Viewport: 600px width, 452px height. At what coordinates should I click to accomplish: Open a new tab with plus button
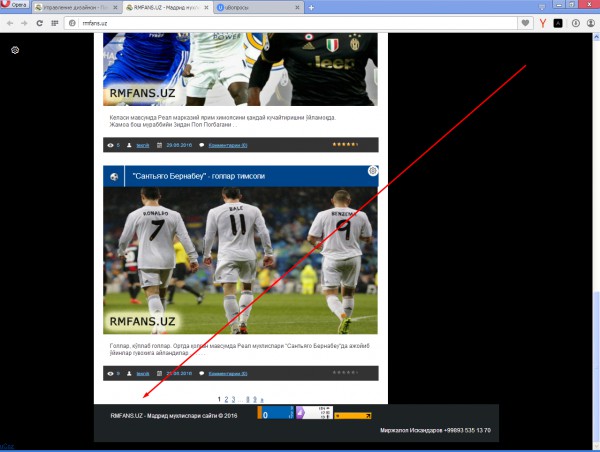coord(311,8)
